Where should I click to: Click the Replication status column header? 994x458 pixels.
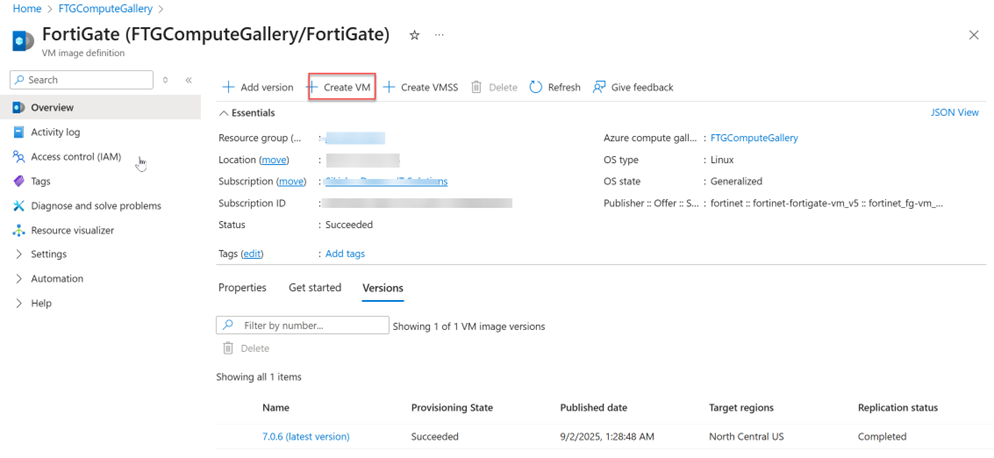(898, 408)
